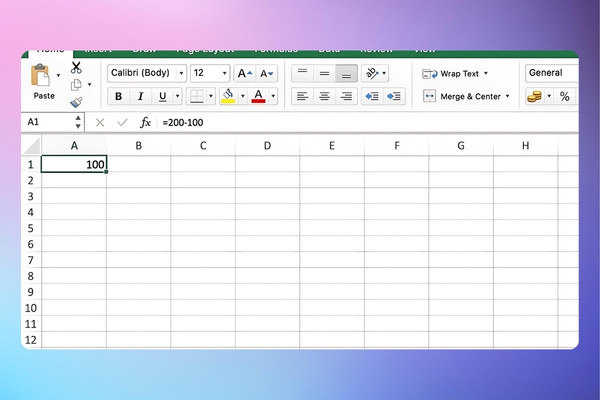
Task: Align text to bottom
Action: point(346,73)
